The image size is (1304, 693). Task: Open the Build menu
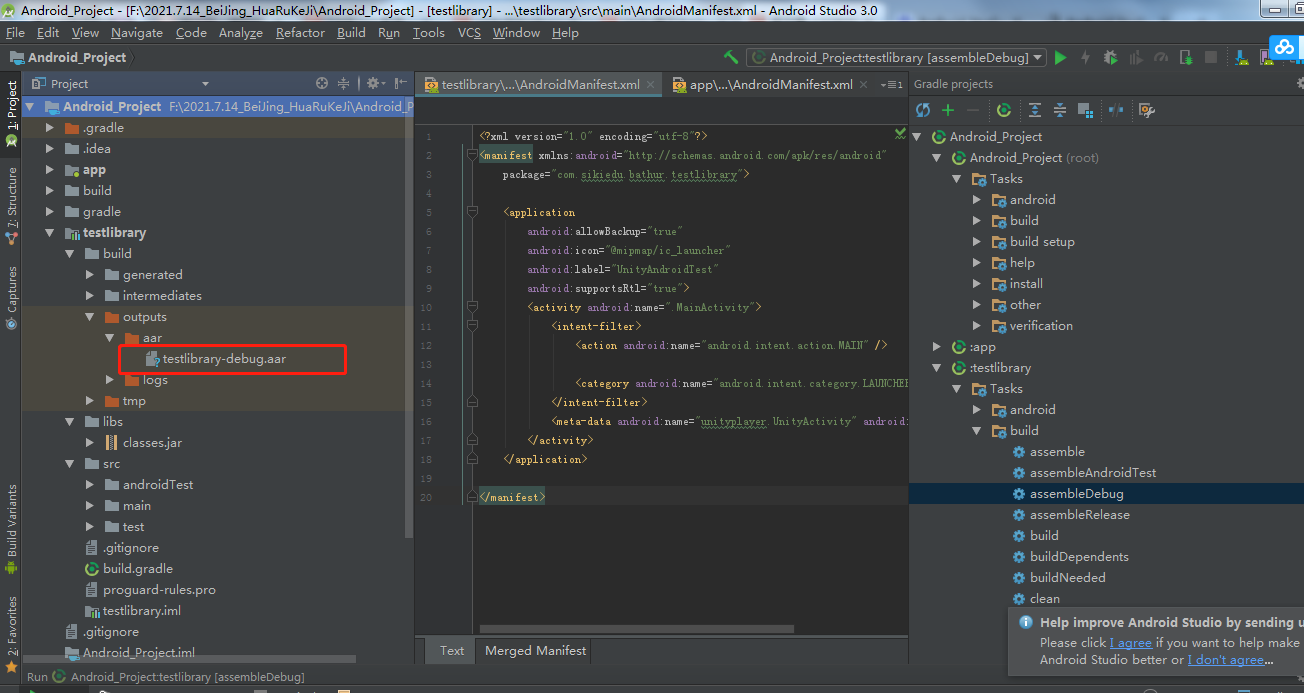[x=351, y=33]
